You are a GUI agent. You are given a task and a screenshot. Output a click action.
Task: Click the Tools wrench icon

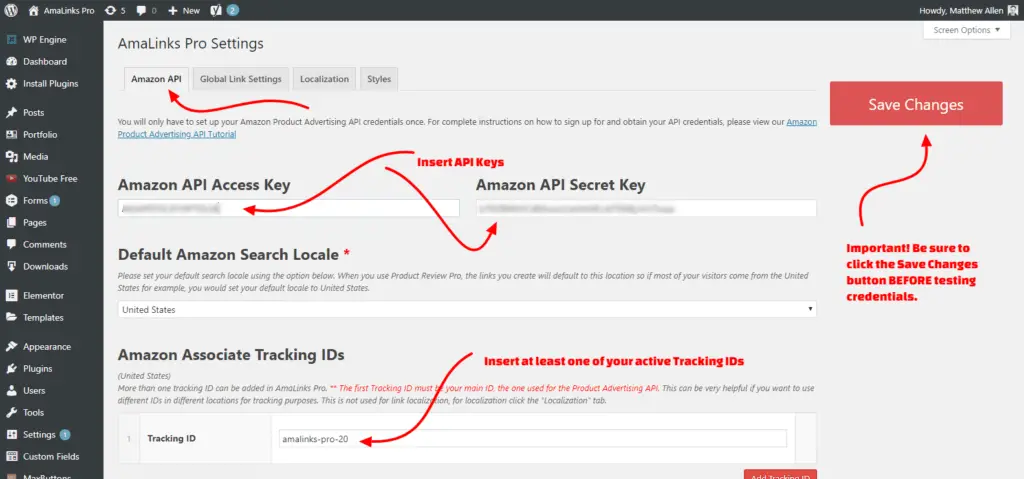11,412
